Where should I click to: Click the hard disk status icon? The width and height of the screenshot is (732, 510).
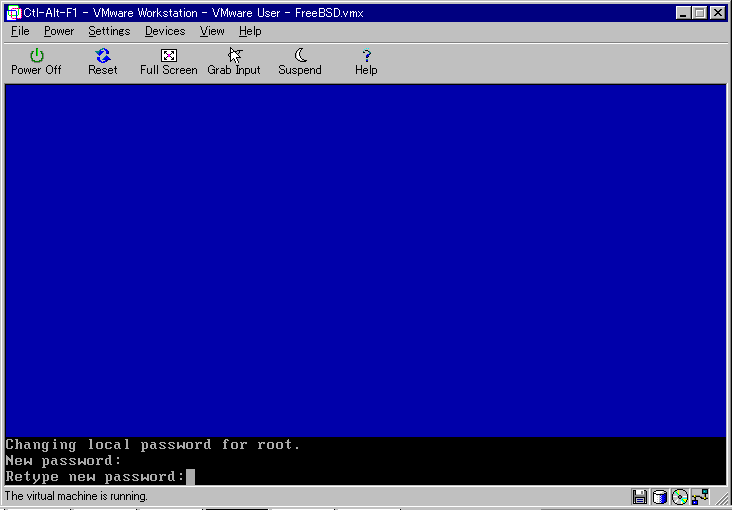[x=660, y=496]
